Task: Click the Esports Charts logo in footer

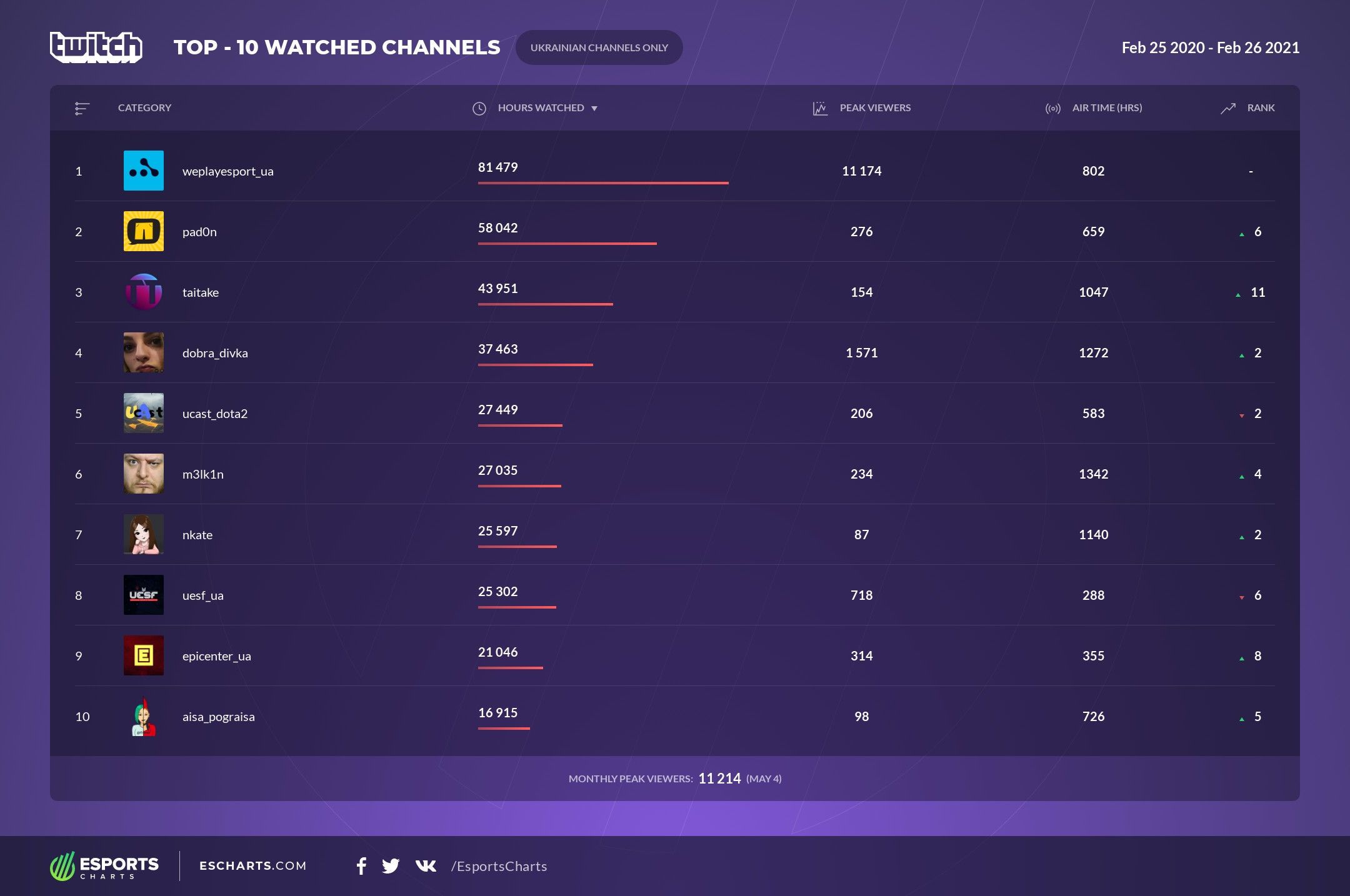Action: pyautogui.click(x=104, y=866)
